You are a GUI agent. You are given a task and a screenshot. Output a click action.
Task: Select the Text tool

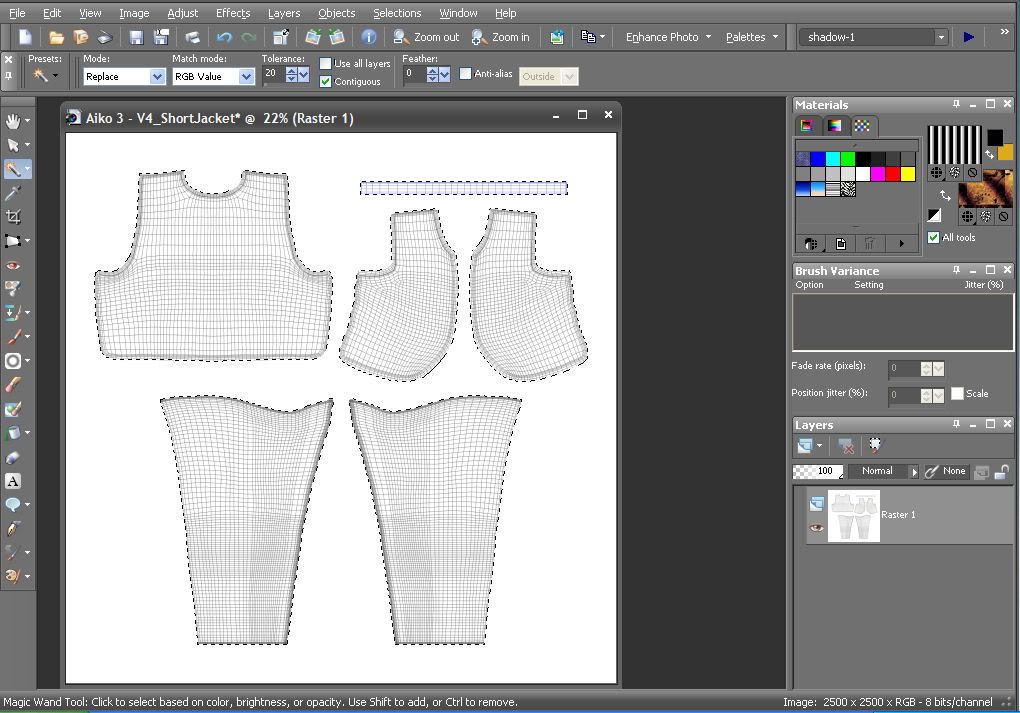(x=13, y=481)
